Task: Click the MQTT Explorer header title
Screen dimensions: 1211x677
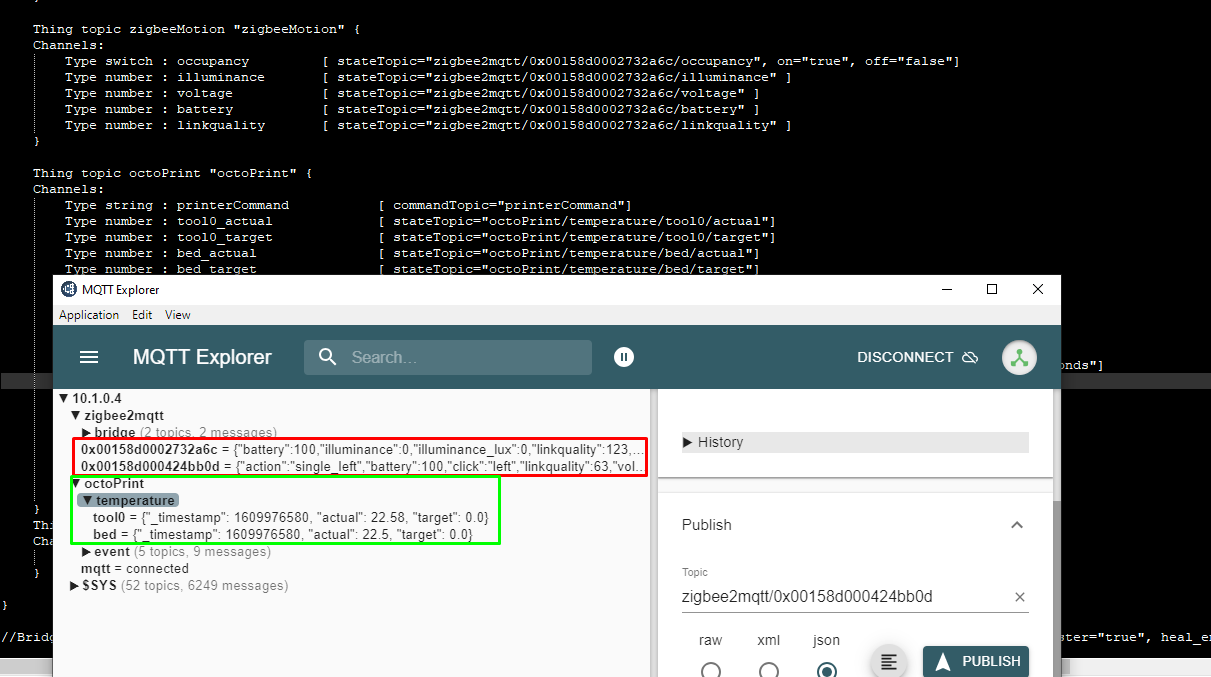Action: tap(202, 357)
